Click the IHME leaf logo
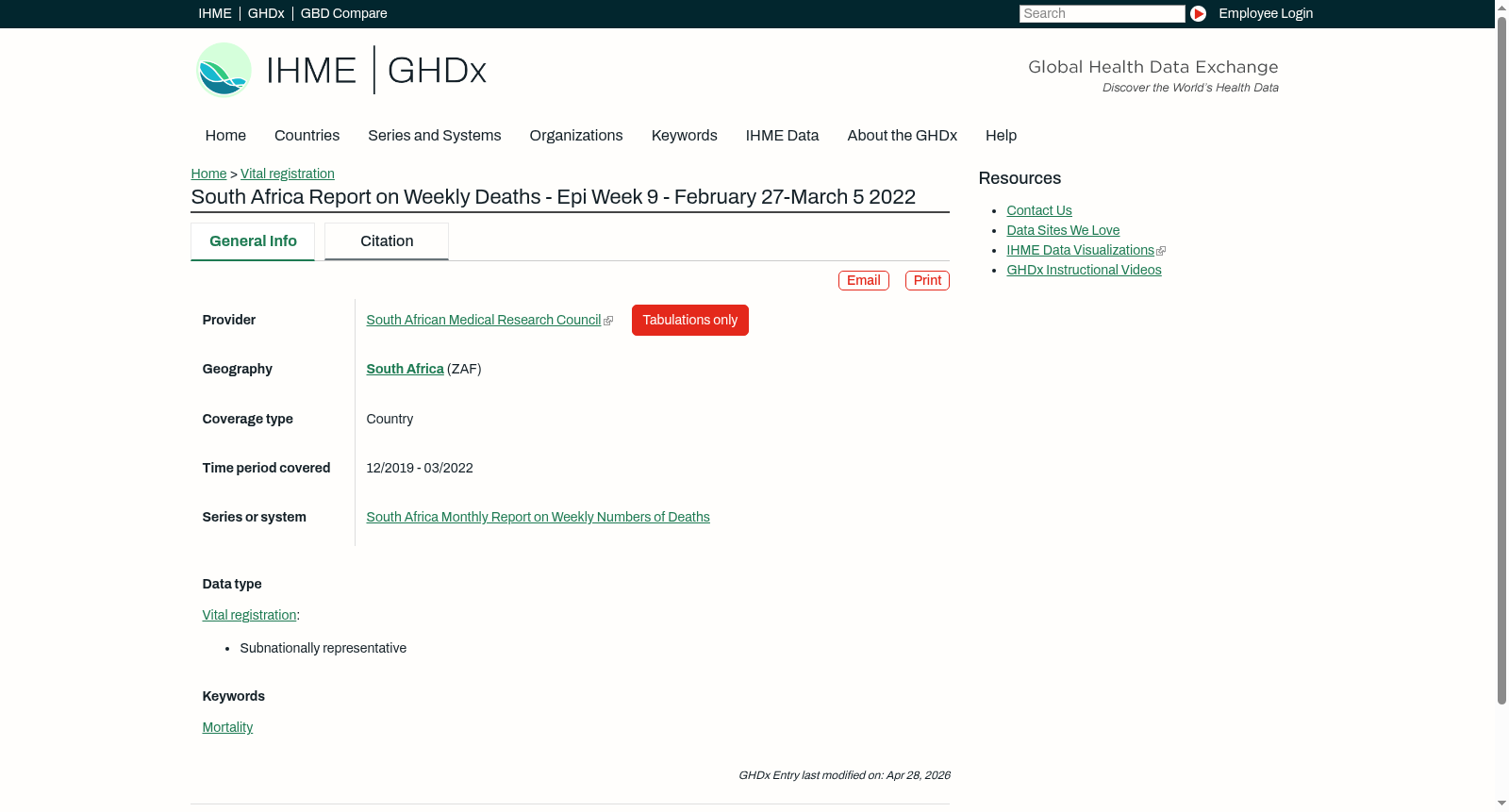 (224, 70)
